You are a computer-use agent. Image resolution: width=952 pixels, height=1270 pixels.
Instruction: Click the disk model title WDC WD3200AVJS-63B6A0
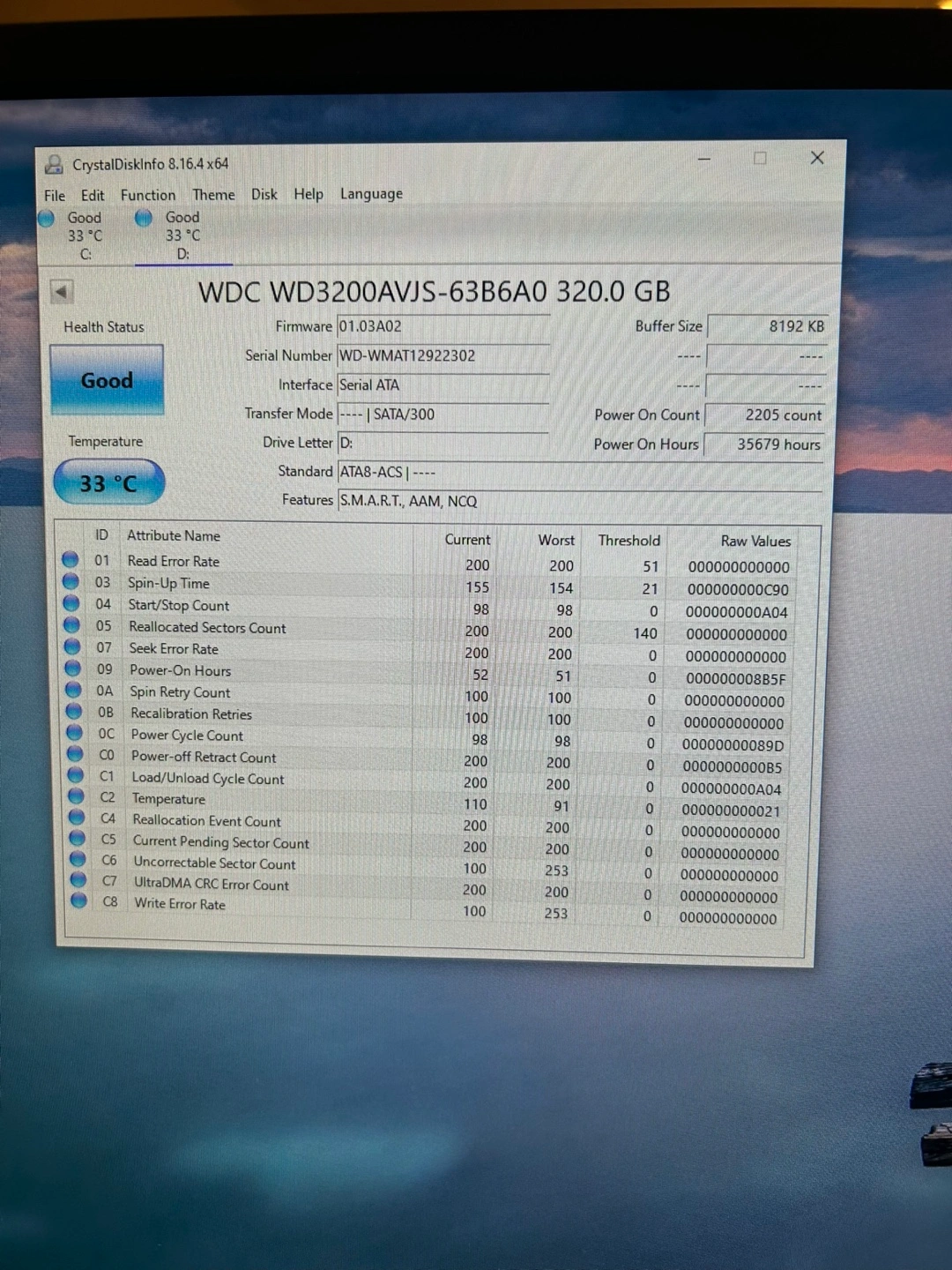click(372, 291)
